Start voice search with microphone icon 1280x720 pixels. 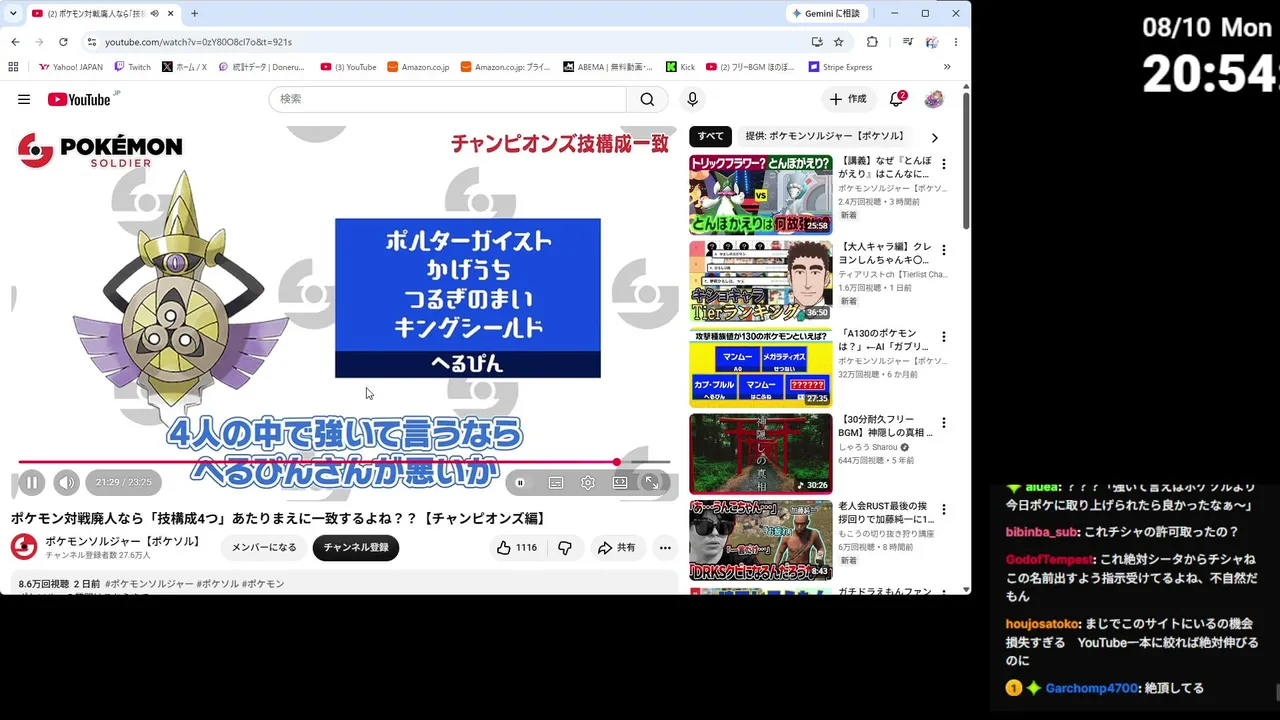tap(692, 99)
